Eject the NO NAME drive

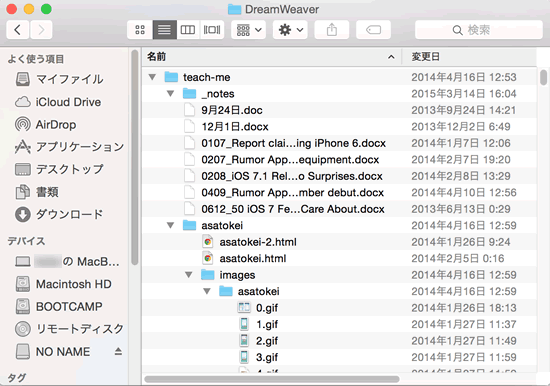pyautogui.click(x=118, y=351)
